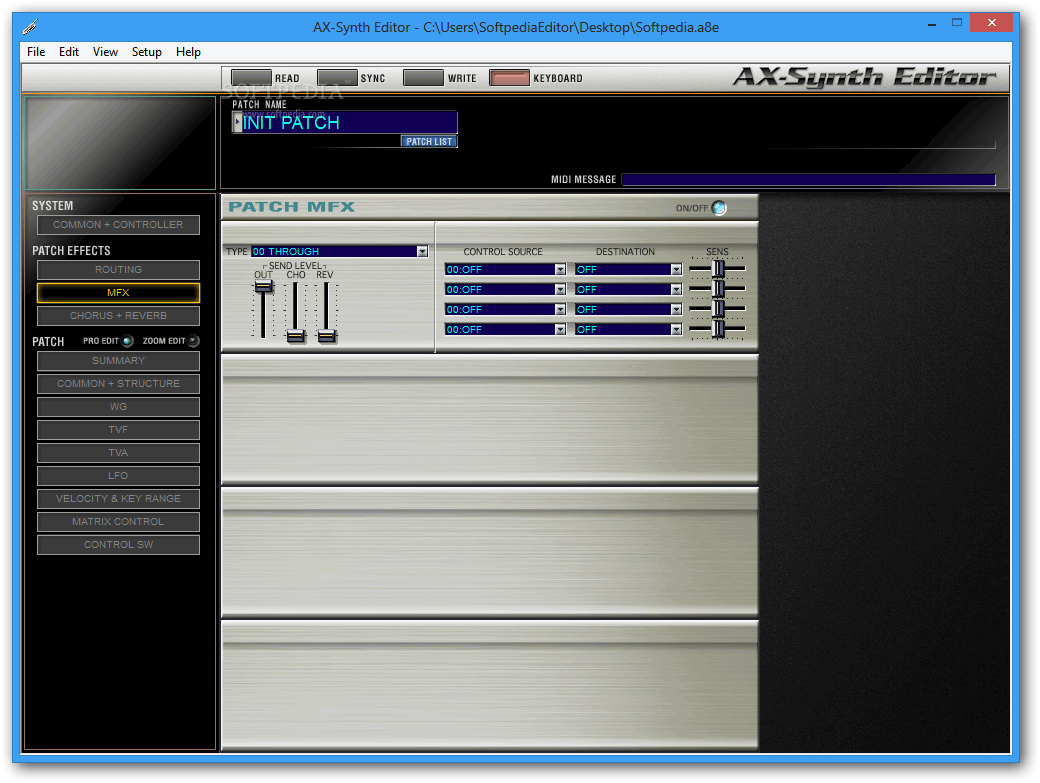Screen dimensions: 1040x783
Task: Enable PRO EDIT mode
Action: point(129,340)
